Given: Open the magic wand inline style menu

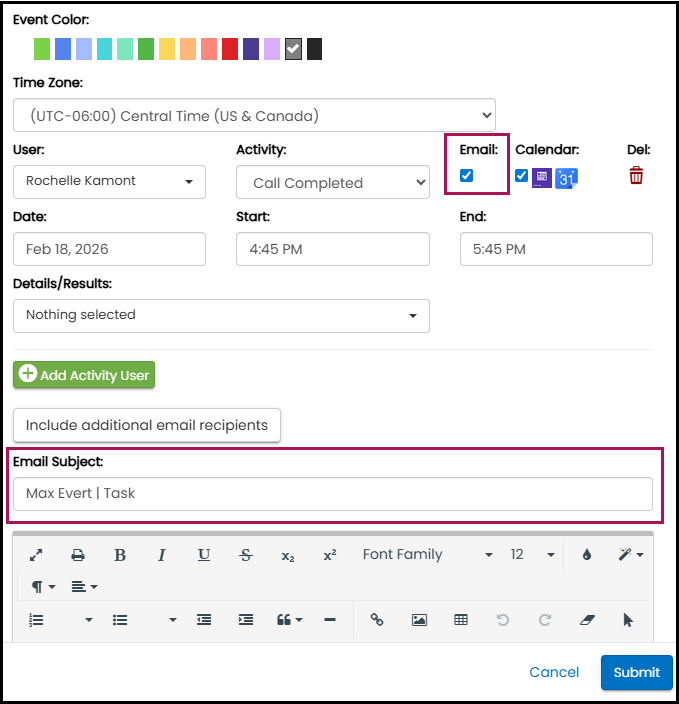Looking at the screenshot, I should point(630,555).
